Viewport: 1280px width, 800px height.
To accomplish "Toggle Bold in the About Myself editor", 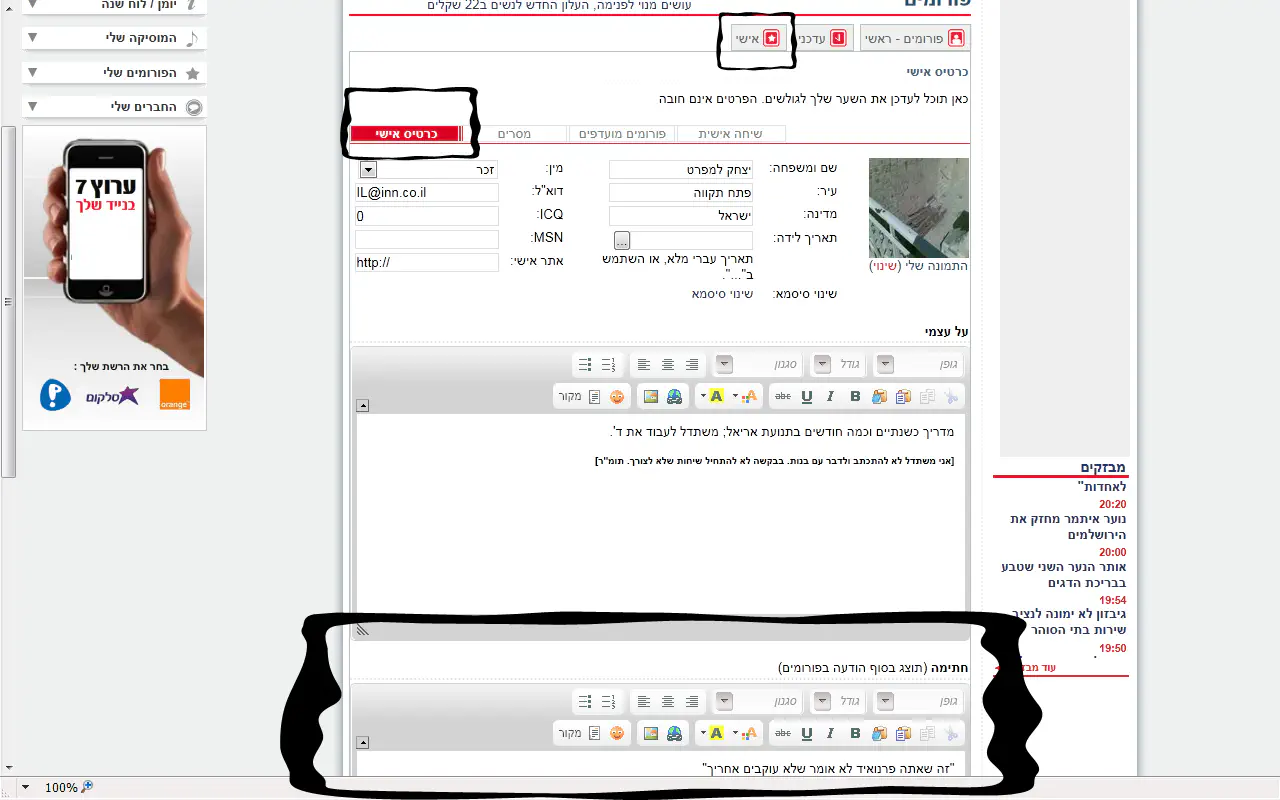I will pyautogui.click(x=855, y=396).
